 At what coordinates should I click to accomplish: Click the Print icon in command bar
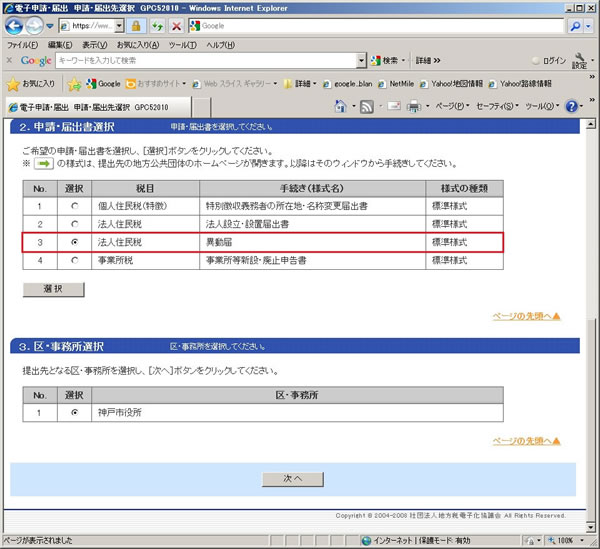click(413, 106)
